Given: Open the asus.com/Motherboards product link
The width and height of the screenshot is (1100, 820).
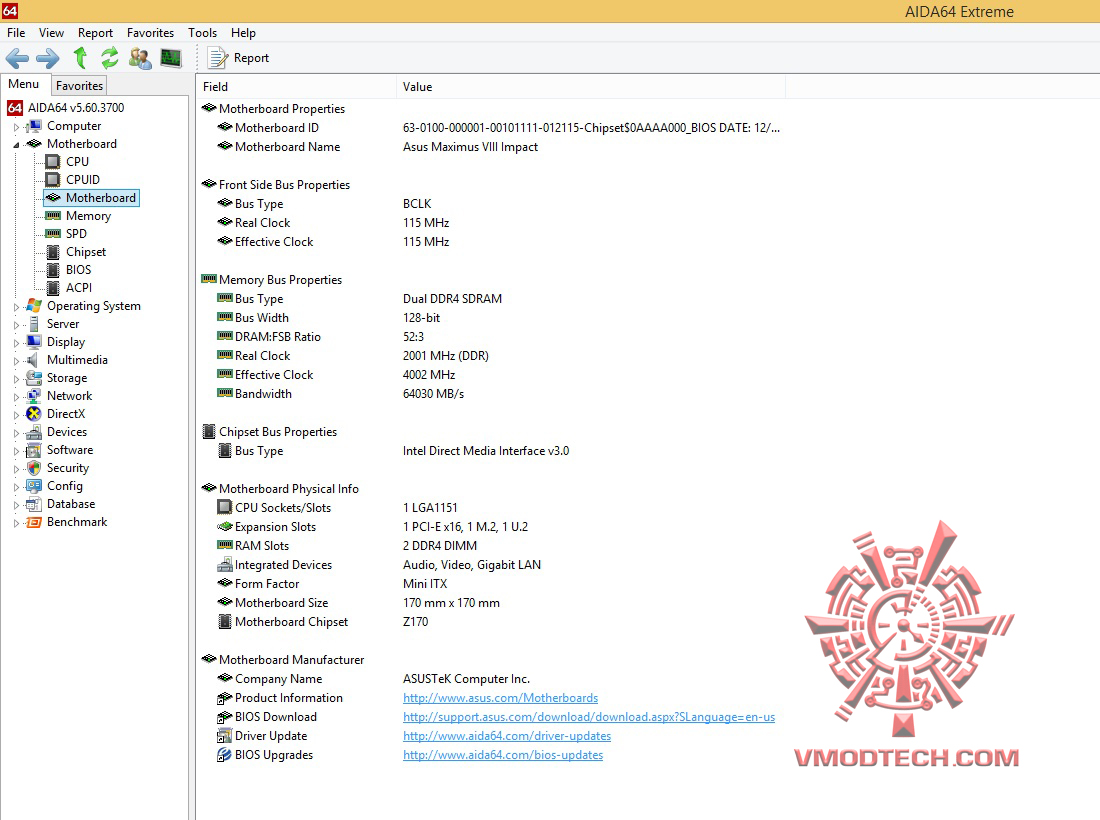Looking at the screenshot, I should pos(500,698).
